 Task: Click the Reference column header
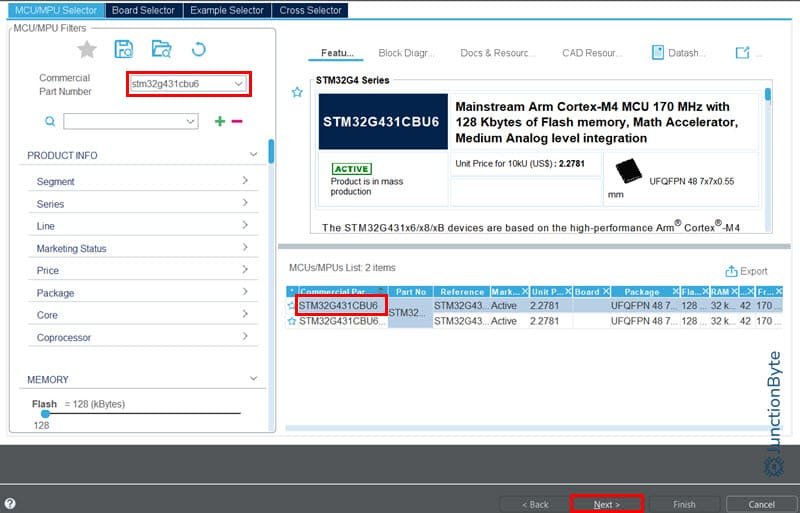(462, 291)
